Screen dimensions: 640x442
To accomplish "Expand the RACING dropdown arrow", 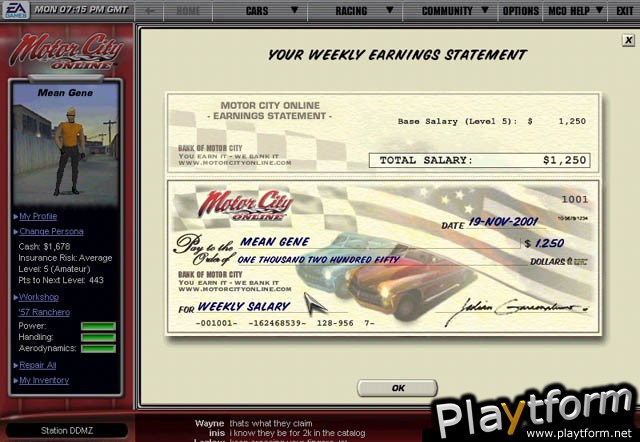I will pyautogui.click(x=390, y=10).
